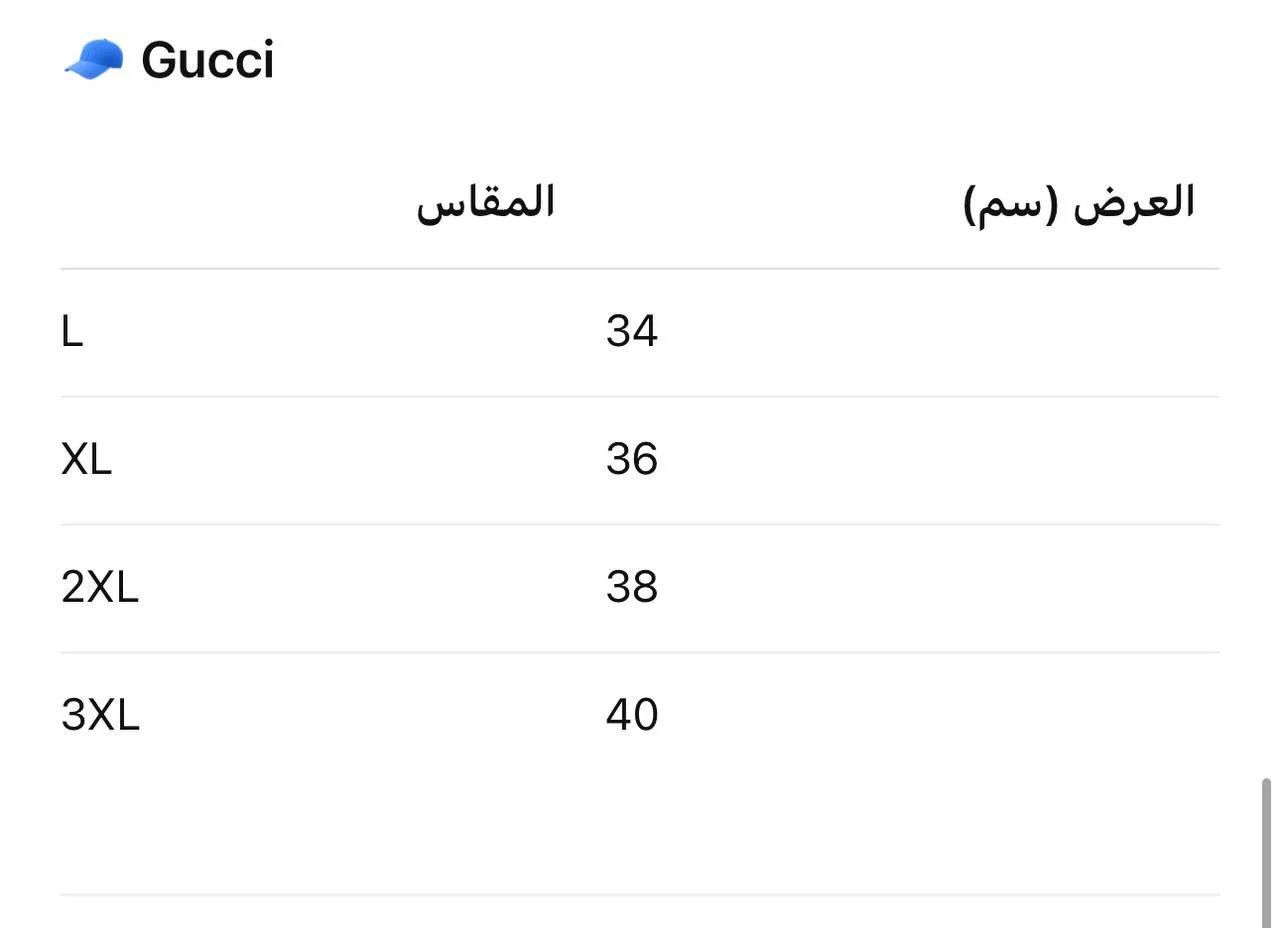The width and height of the screenshot is (1280, 928).
Task: Click the vertical scrollbar thumb
Action: pos(1266,851)
